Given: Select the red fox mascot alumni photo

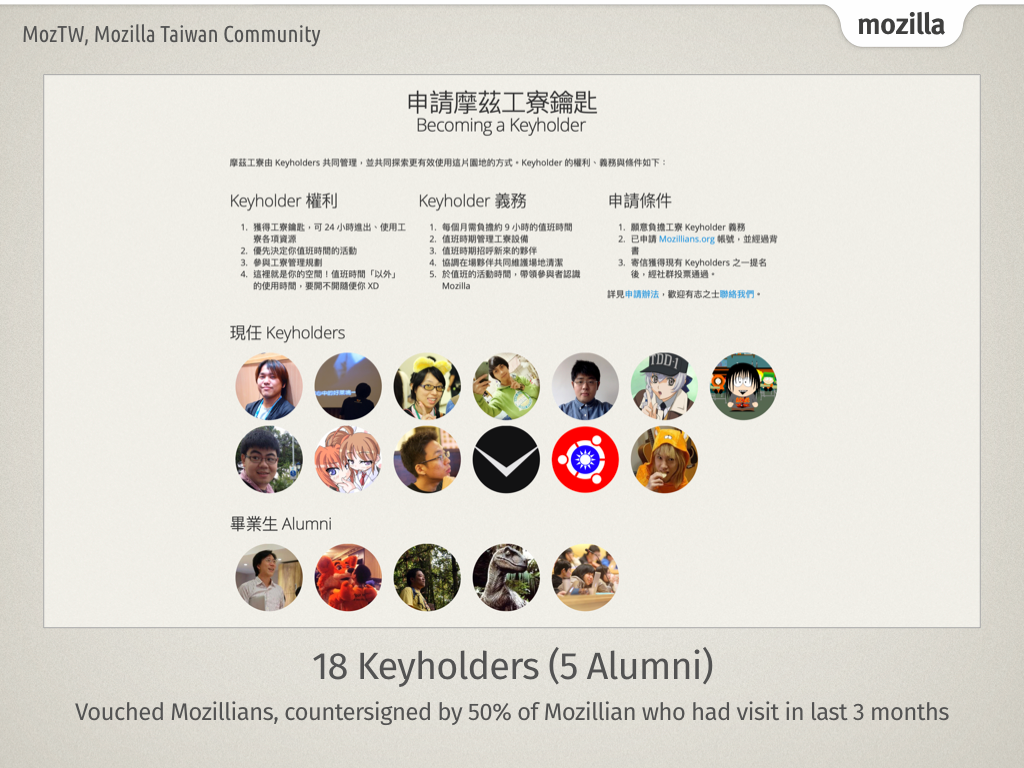Looking at the screenshot, I should tap(348, 577).
